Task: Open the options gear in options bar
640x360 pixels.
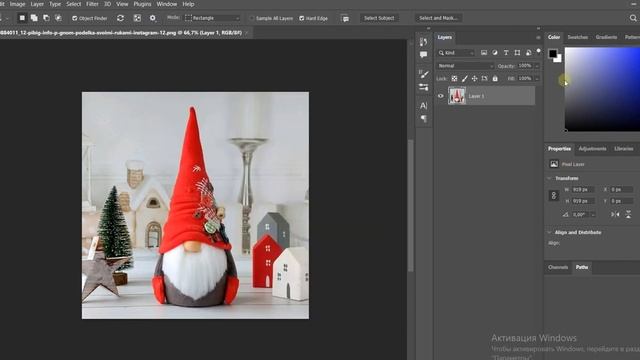Action: pos(153,18)
